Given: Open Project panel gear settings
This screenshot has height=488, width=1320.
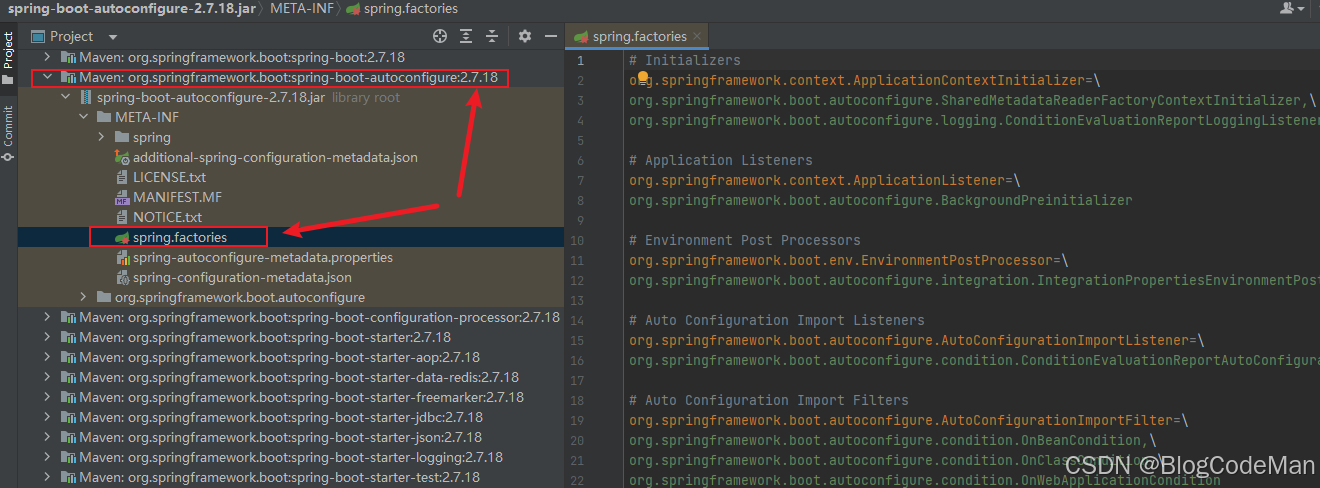Looking at the screenshot, I should [525, 36].
